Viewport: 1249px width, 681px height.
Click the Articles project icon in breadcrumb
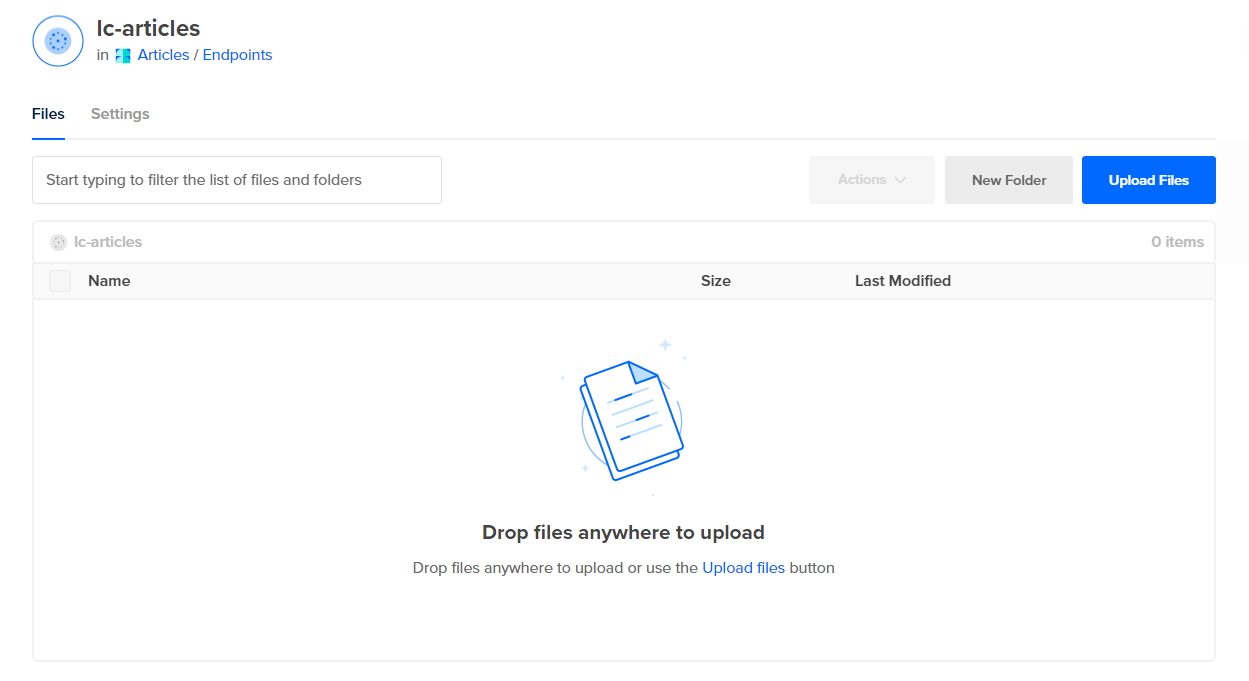[123, 56]
